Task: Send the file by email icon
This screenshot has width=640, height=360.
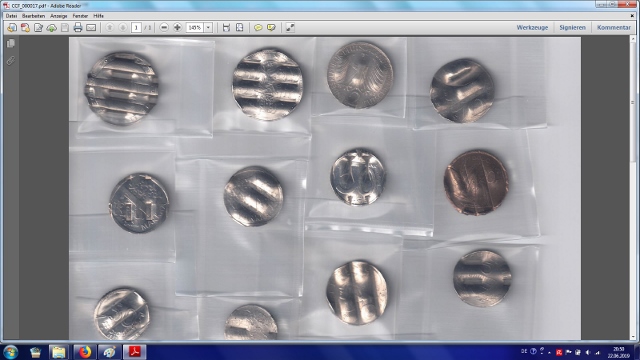Action: (91, 28)
